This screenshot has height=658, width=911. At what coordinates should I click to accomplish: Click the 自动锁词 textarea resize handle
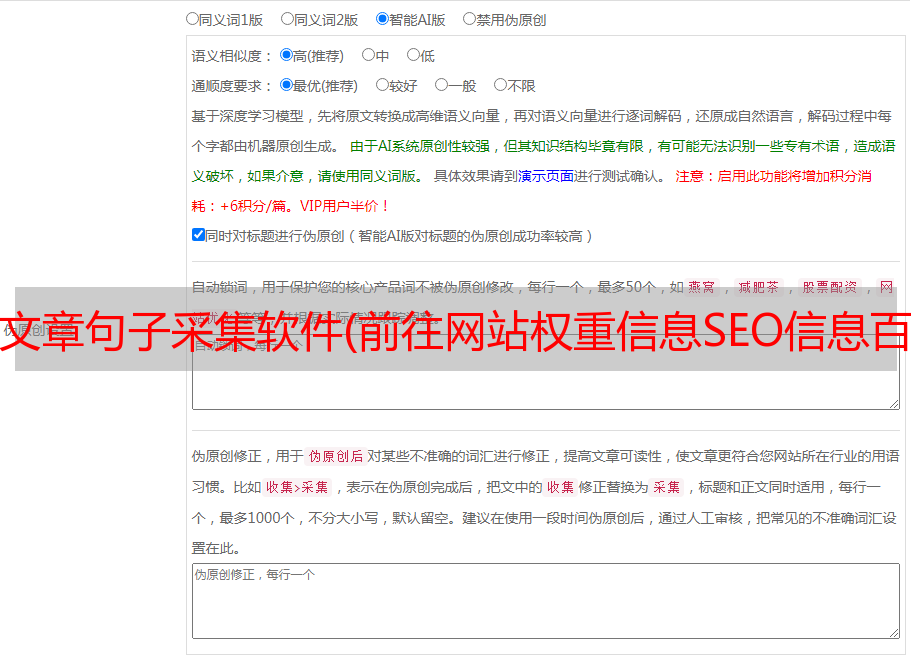click(893, 403)
